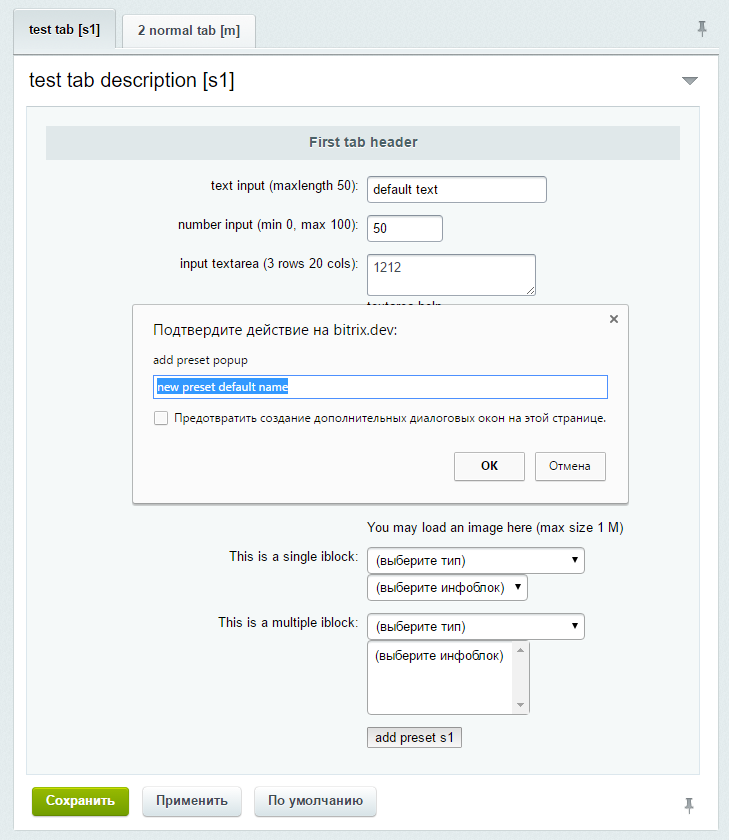Click OK in the preset popup
The height and width of the screenshot is (840, 729).
[489, 466]
